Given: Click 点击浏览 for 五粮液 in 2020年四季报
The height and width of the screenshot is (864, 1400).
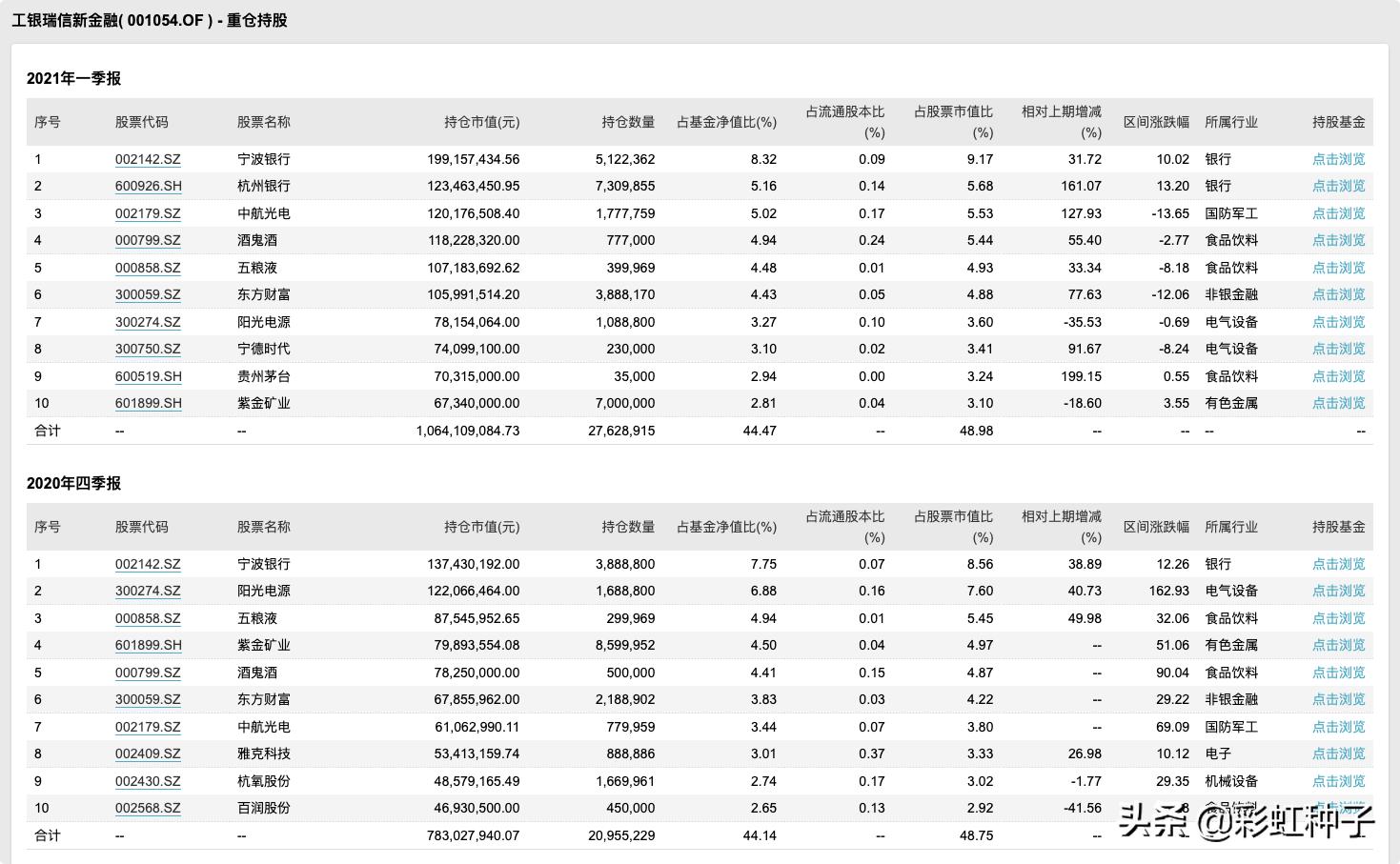Looking at the screenshot, I should click(x=1338, y=618).
